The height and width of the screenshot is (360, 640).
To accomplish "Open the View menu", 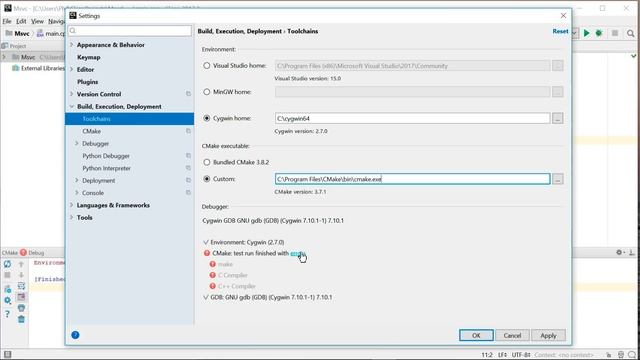I will 37,21.
